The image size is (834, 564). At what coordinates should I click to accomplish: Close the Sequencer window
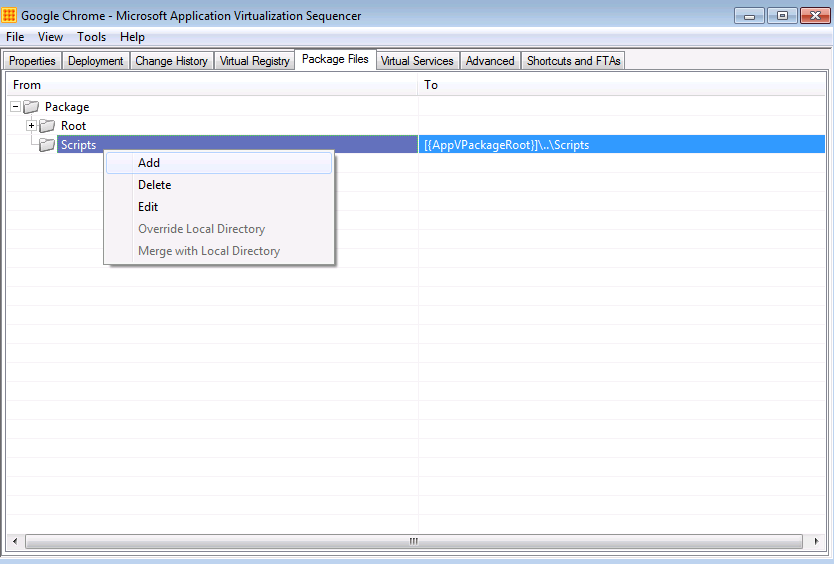click(x=815, y=15)
